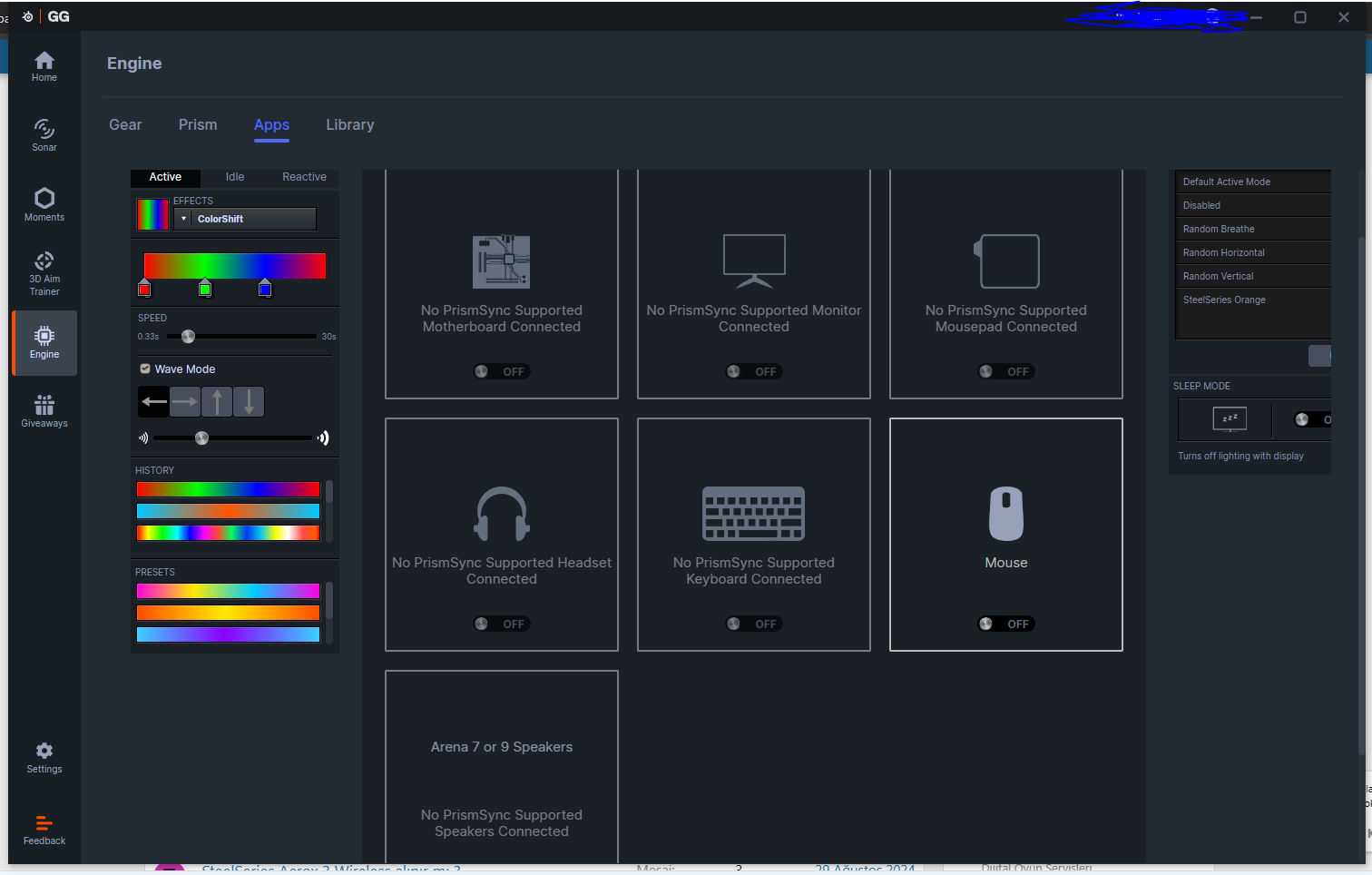
Task: Click the headset device icon
Action: coord(502,514)
